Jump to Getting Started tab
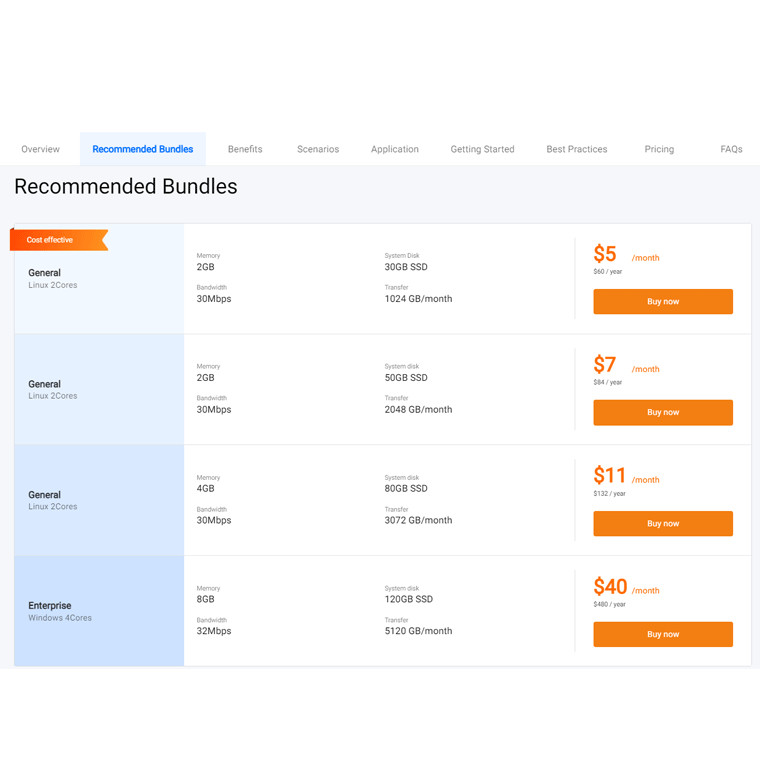The width and height of the screenshot is (760, 760). tap(482, 149)
